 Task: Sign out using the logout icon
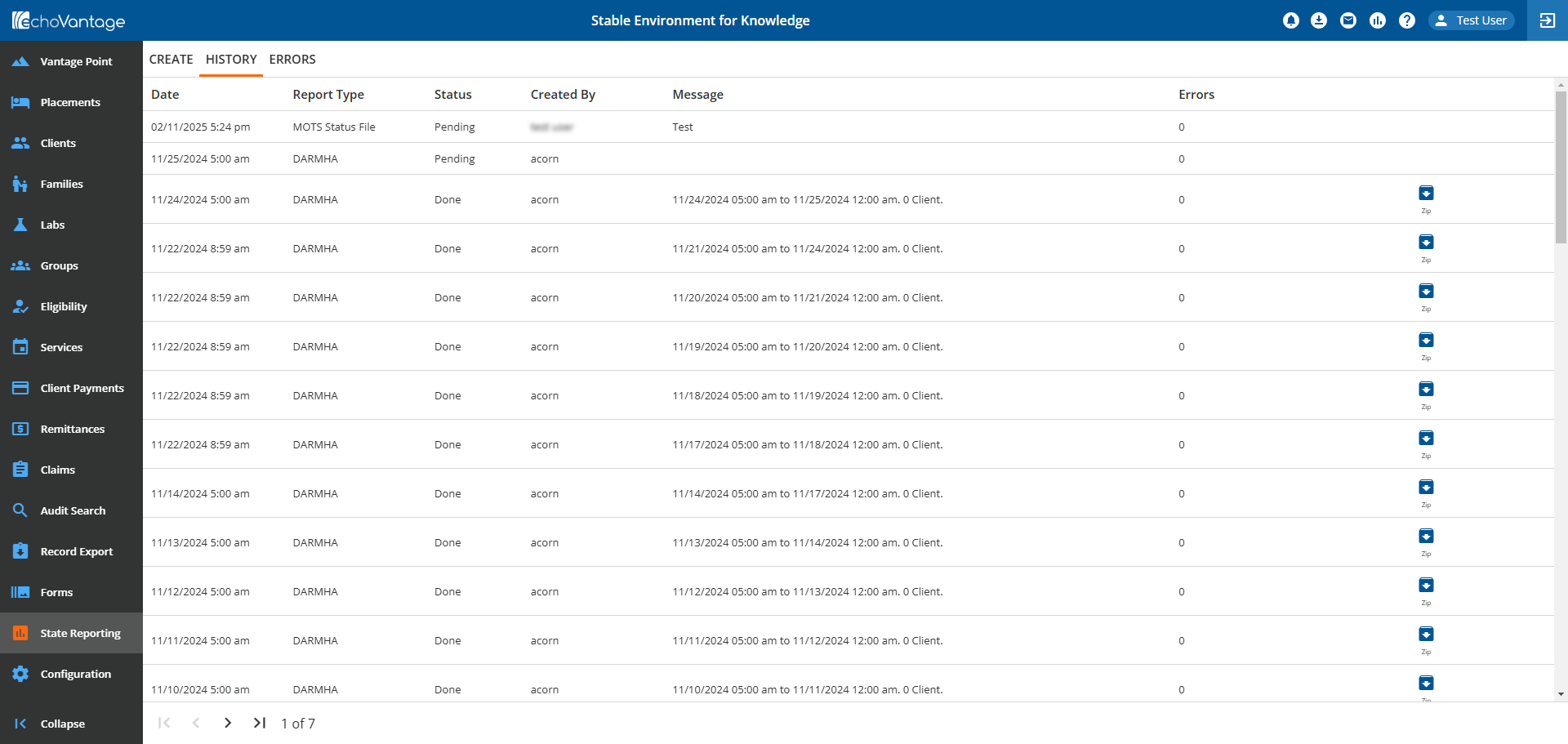click(1548, 20)
